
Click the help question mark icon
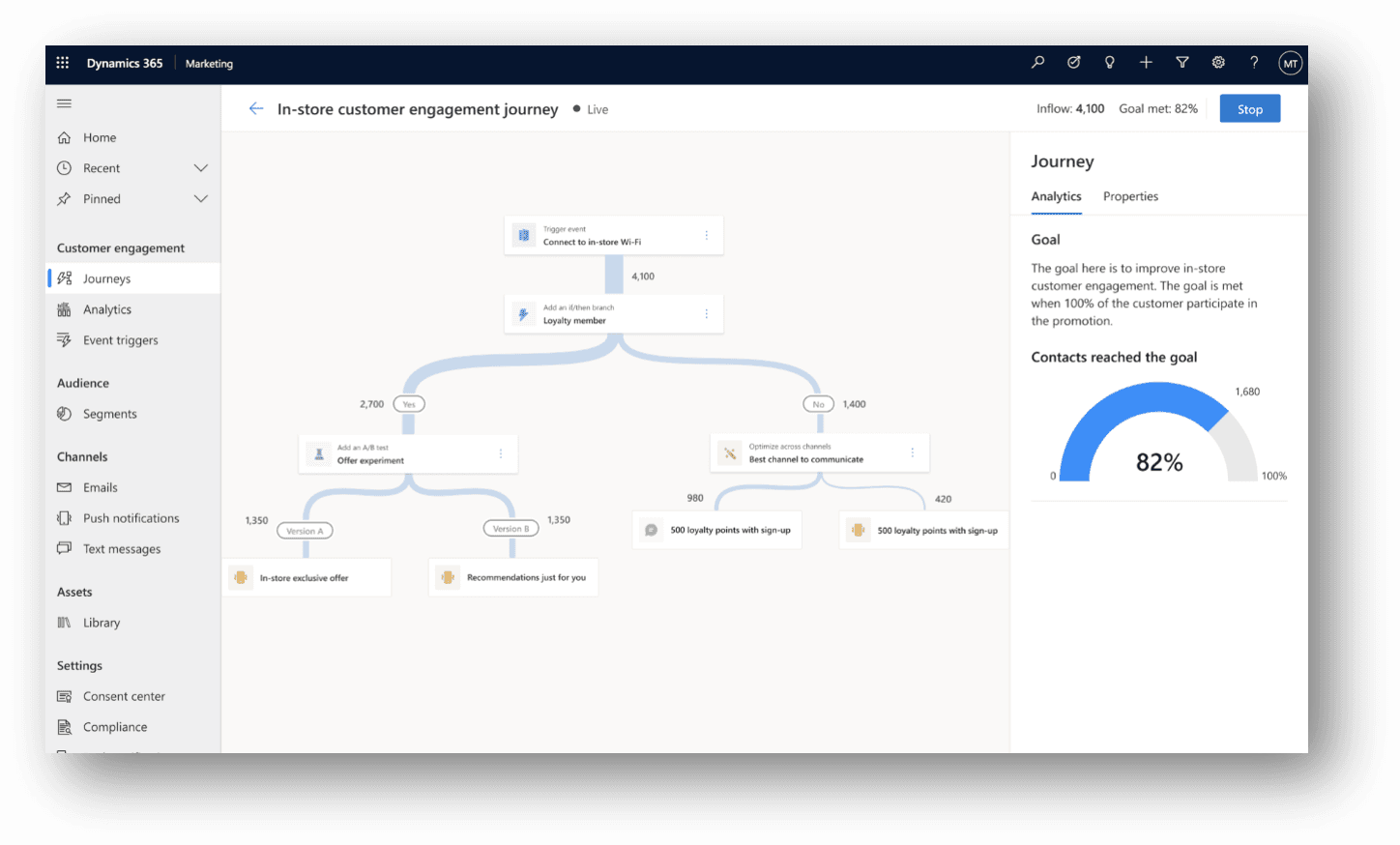tap(1254, 63)
